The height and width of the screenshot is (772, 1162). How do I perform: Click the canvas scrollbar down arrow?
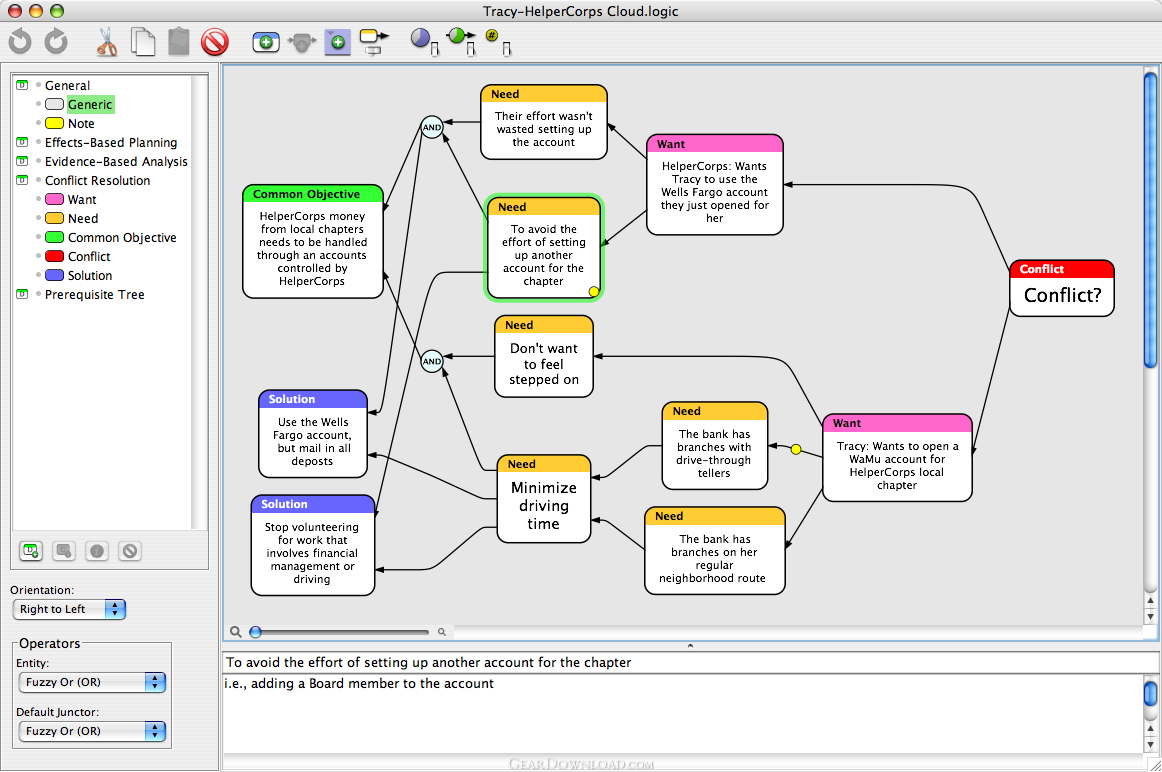[x=1150, y=616]
